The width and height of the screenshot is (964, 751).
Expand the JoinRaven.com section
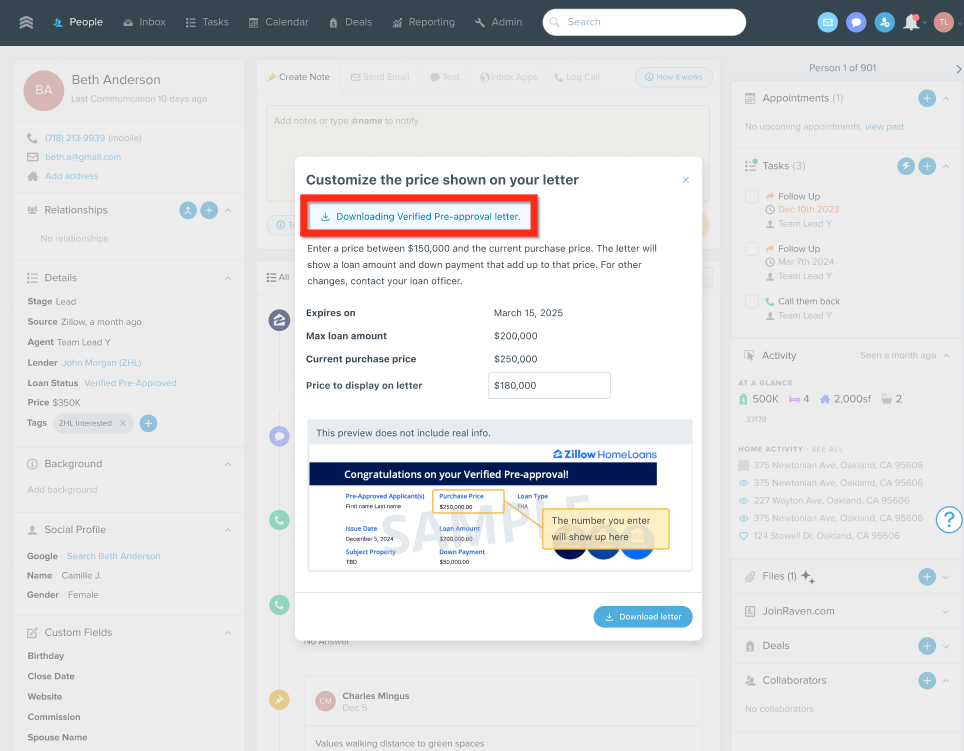click(946, 611)
